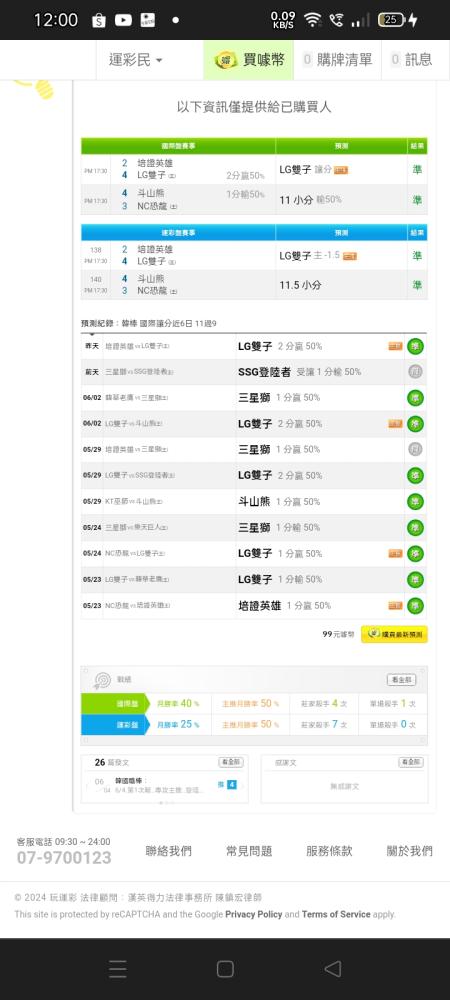Open the 購牌清單 tab
The height and width of the screenshot is (1000, 450).
[337, 60]
